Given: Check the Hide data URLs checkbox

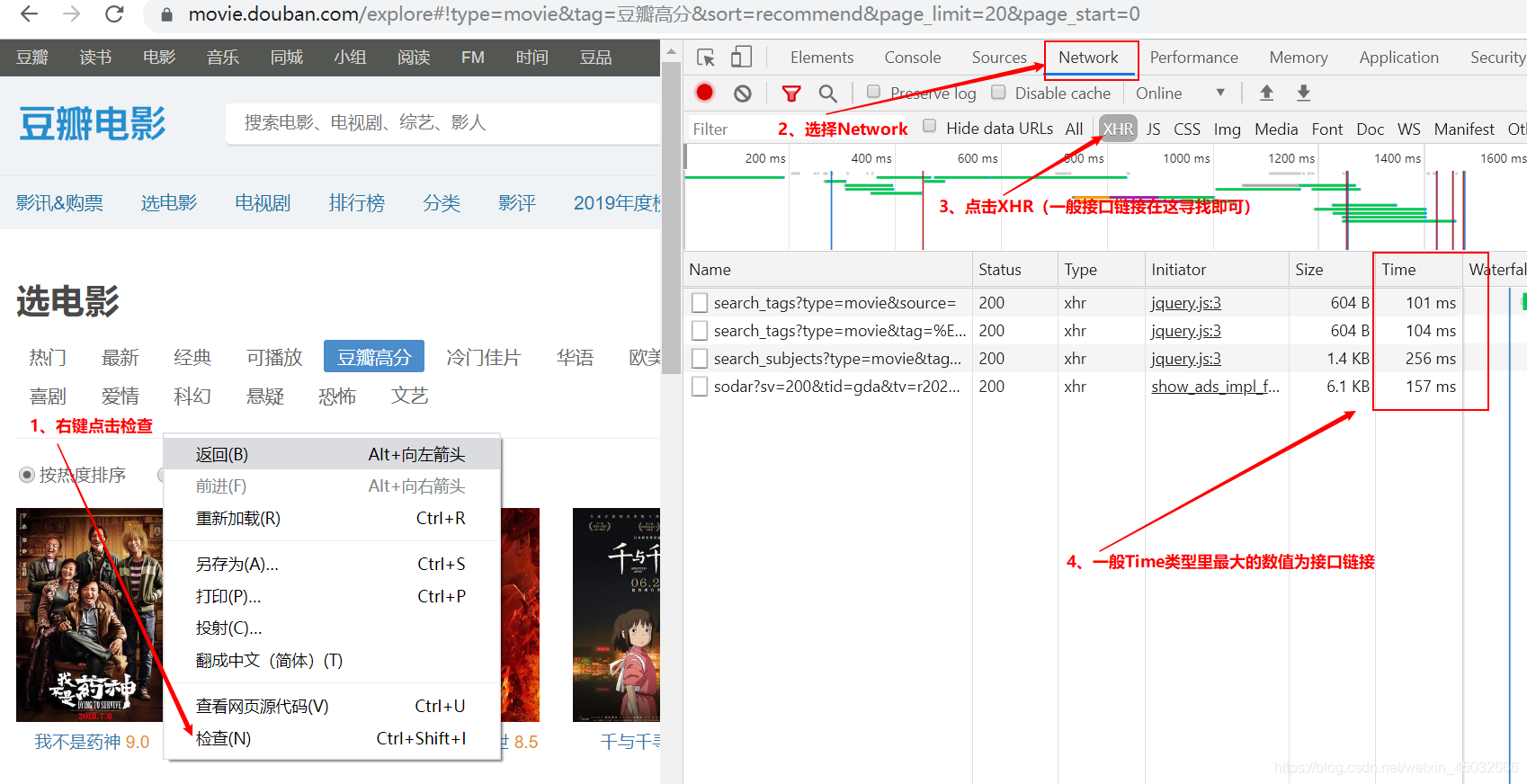Looking at the screenshot, I should pyautogui.click(x=929, y=127).
